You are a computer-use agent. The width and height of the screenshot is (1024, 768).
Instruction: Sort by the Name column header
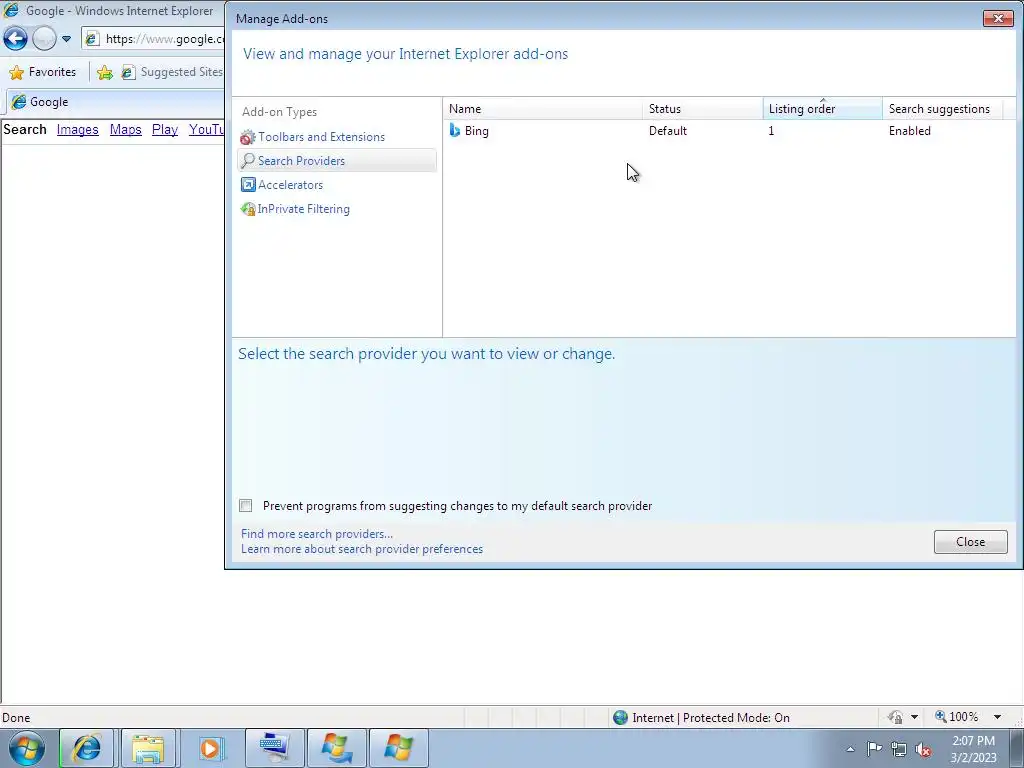pyautogui.click(x=543, y=108)
